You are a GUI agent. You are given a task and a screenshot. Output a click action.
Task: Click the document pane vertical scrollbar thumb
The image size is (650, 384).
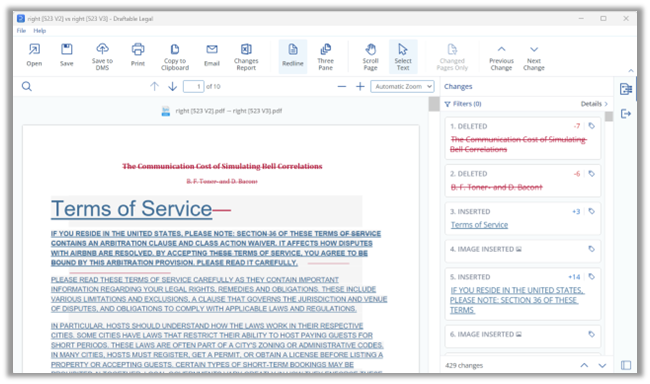click(434, 104)
